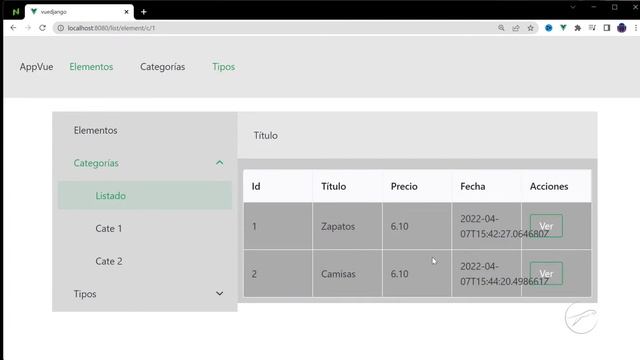Image resolution: width=640 pixels, height=360 pixels.
Task: Open the user profile avatar
Action: 622,28
